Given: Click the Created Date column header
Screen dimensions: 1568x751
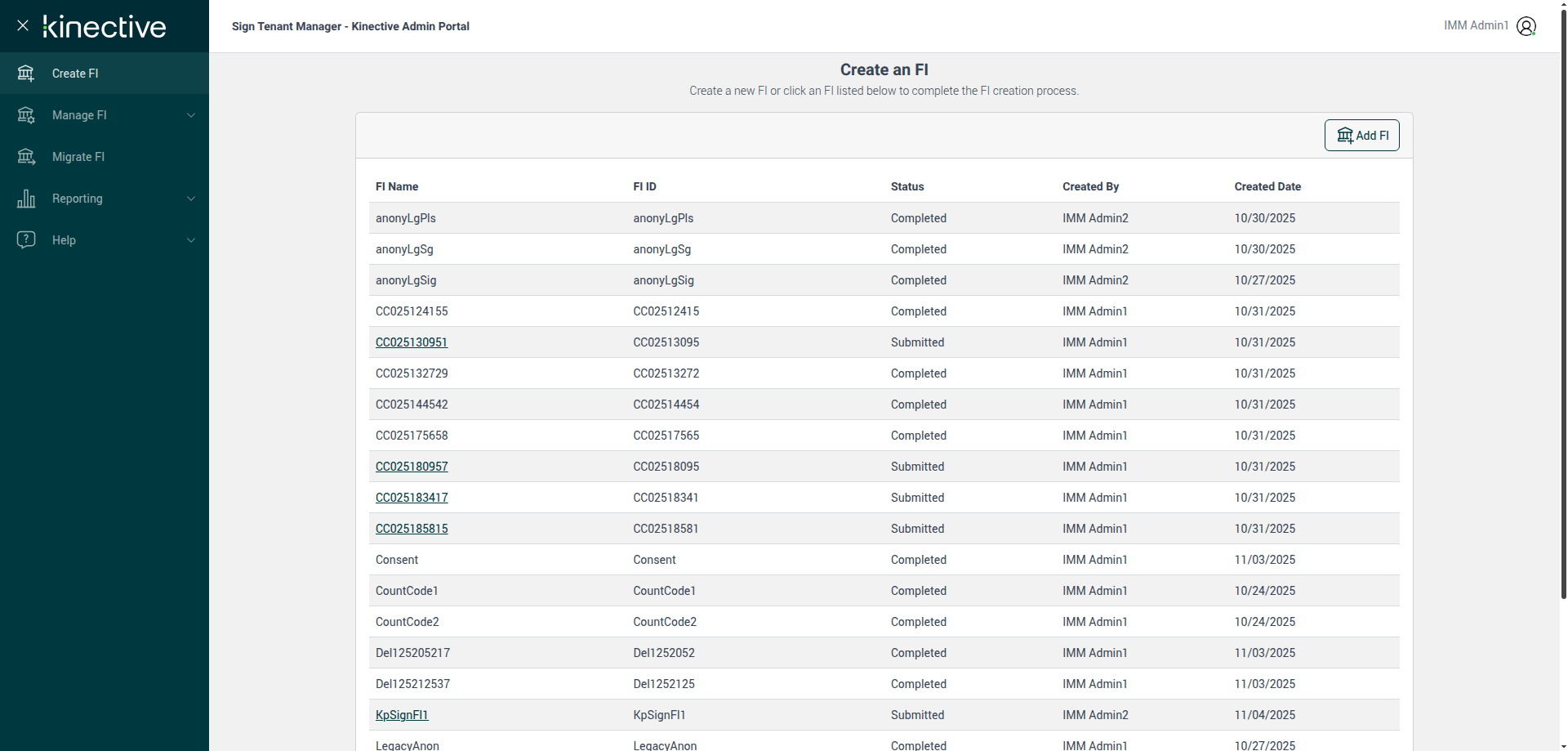Looking at the screenshot, I should tap(1267, 186).
